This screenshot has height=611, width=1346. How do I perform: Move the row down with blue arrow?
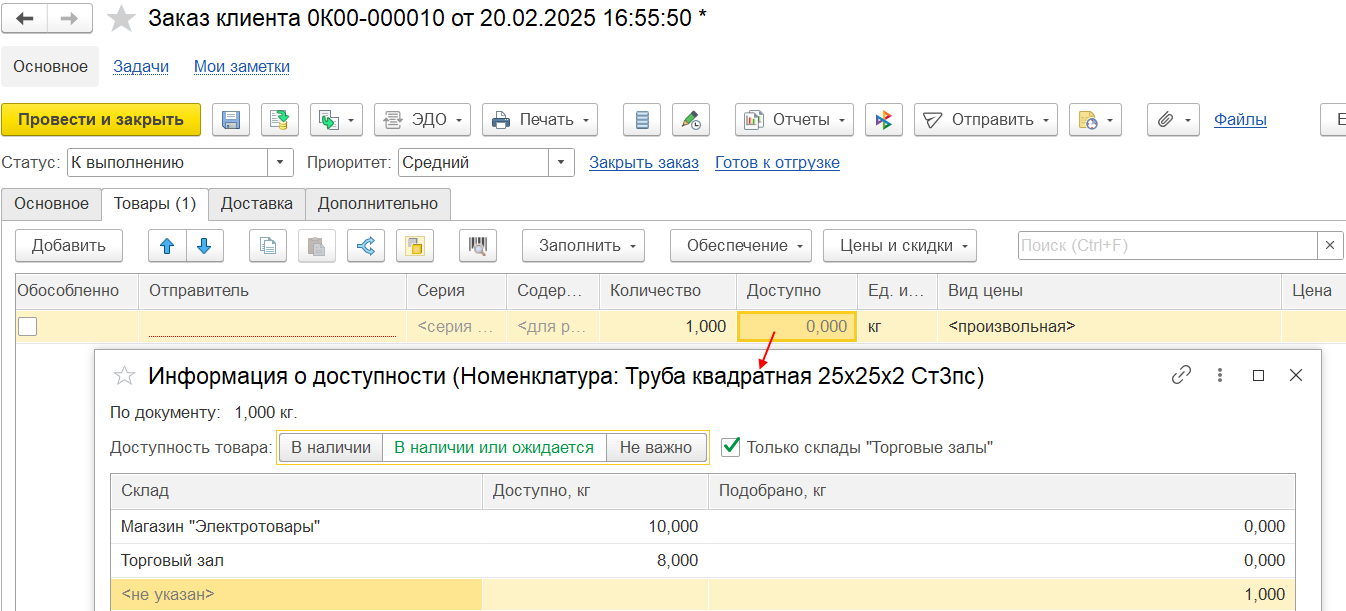[204, 246]
